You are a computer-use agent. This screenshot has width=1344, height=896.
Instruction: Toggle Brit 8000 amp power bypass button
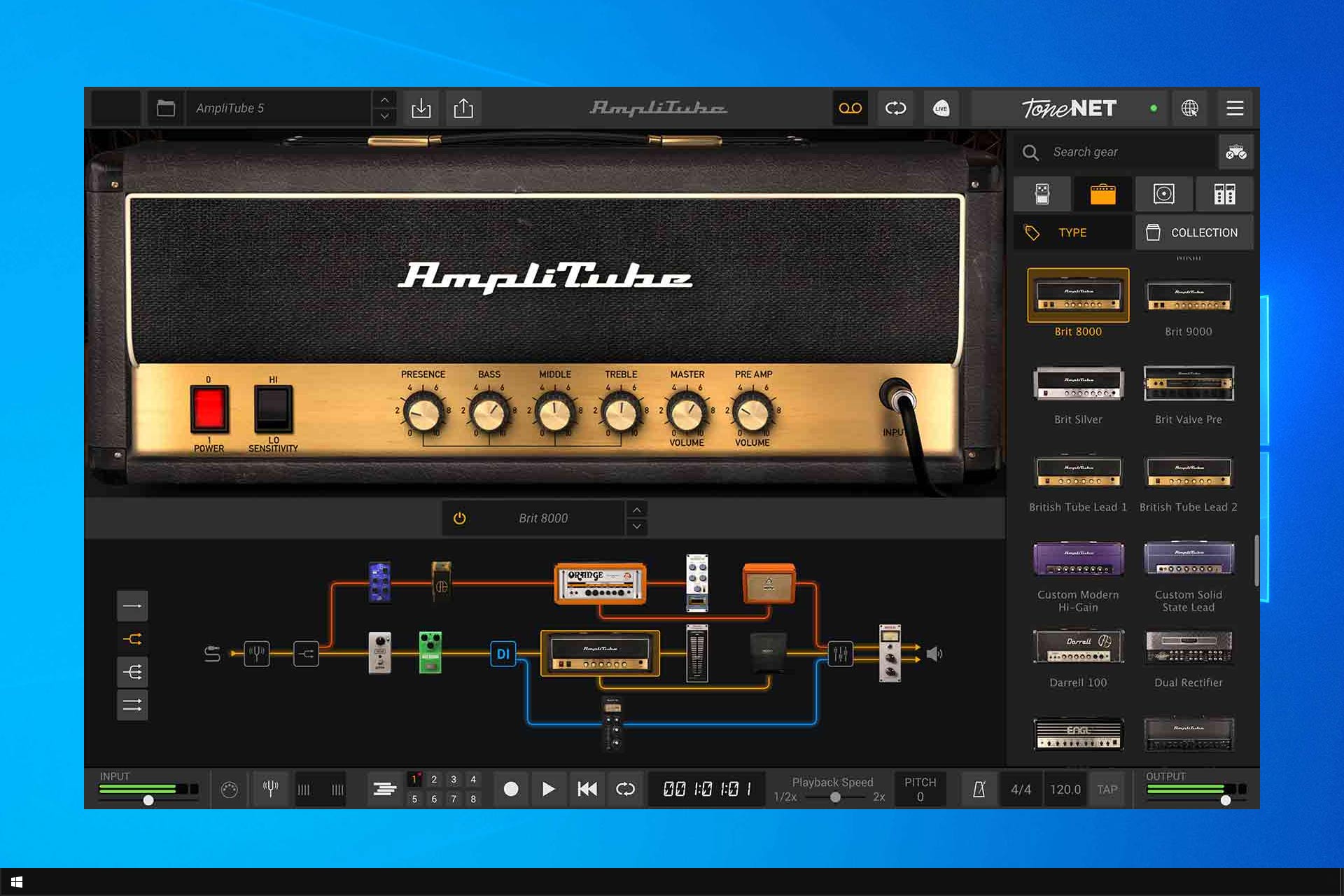pyautogui.click(x=459, y=518)
